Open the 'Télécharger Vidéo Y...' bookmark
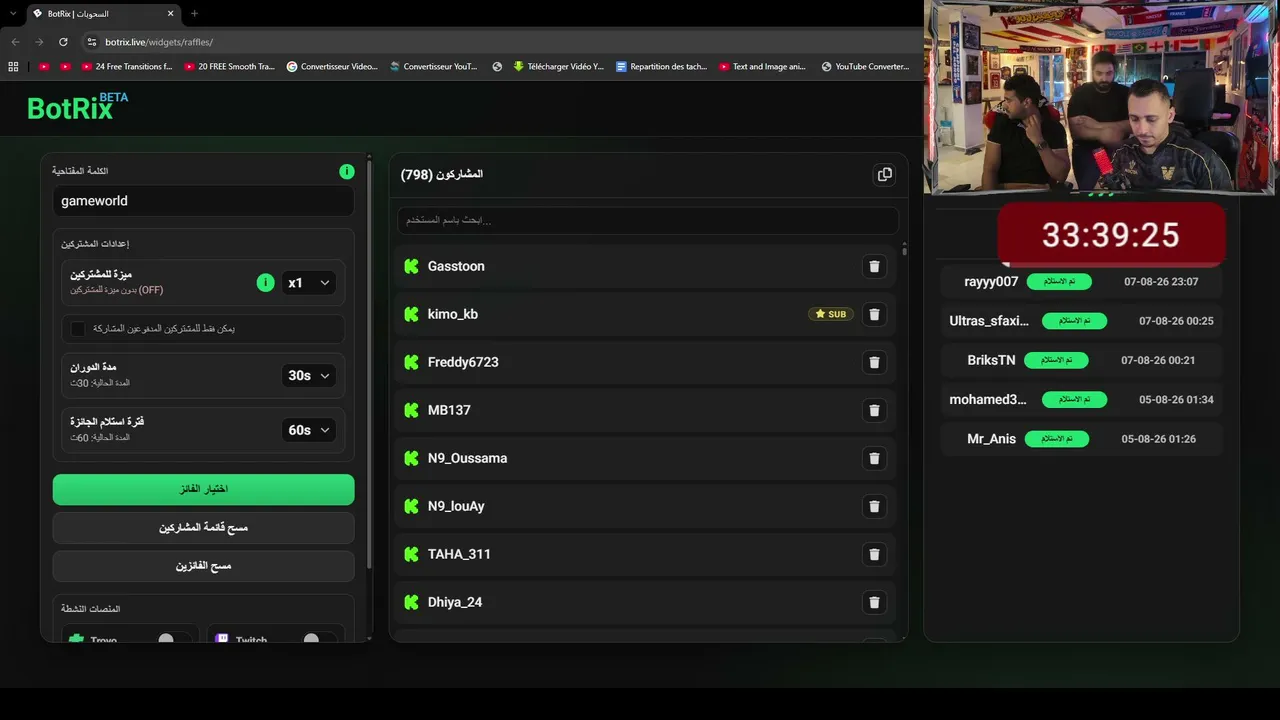 (x=558, y=67)
